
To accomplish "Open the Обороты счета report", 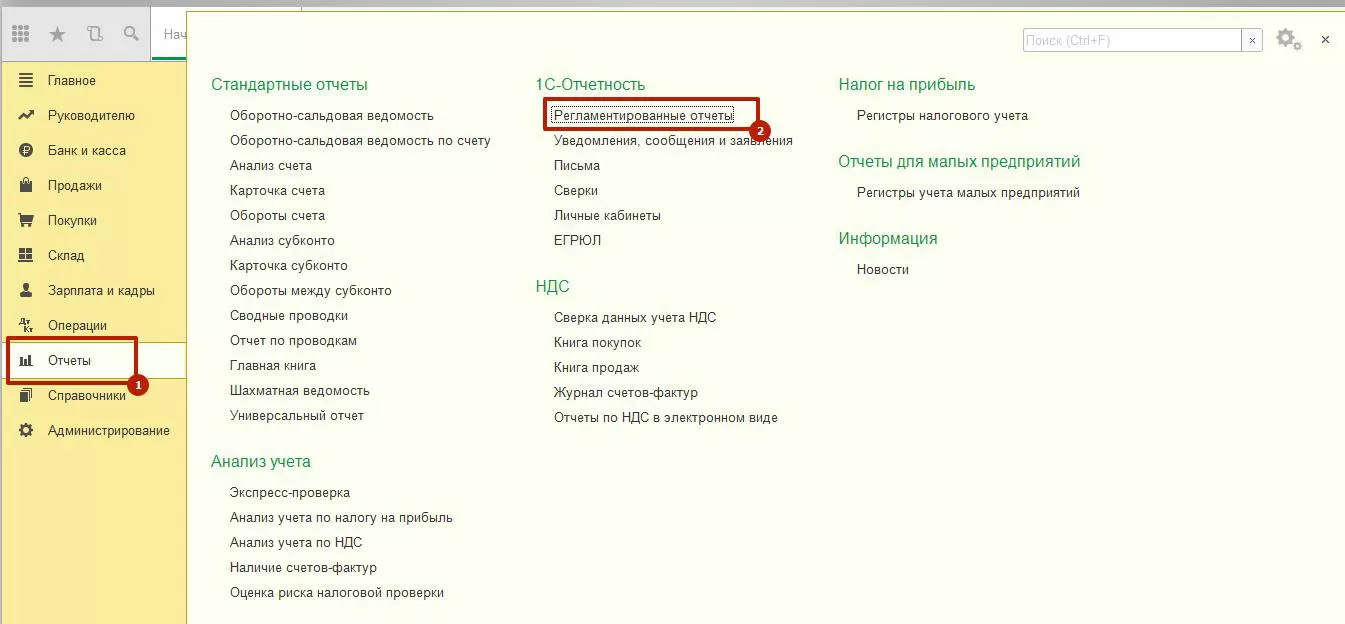I will tap(277, 215).
